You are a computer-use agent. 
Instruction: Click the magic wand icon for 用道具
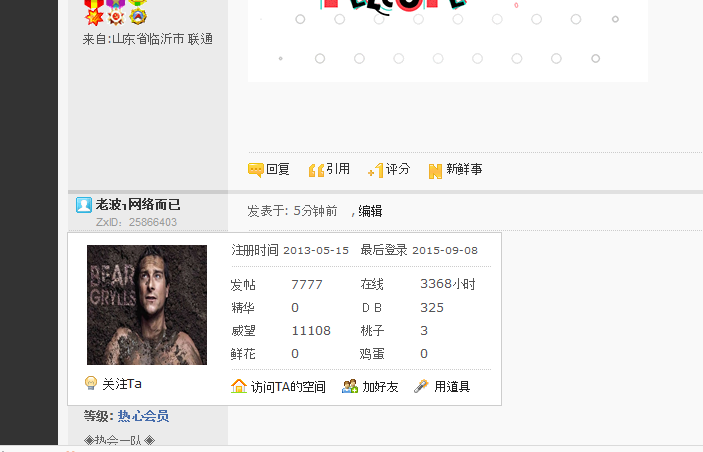tap(421, 386)
